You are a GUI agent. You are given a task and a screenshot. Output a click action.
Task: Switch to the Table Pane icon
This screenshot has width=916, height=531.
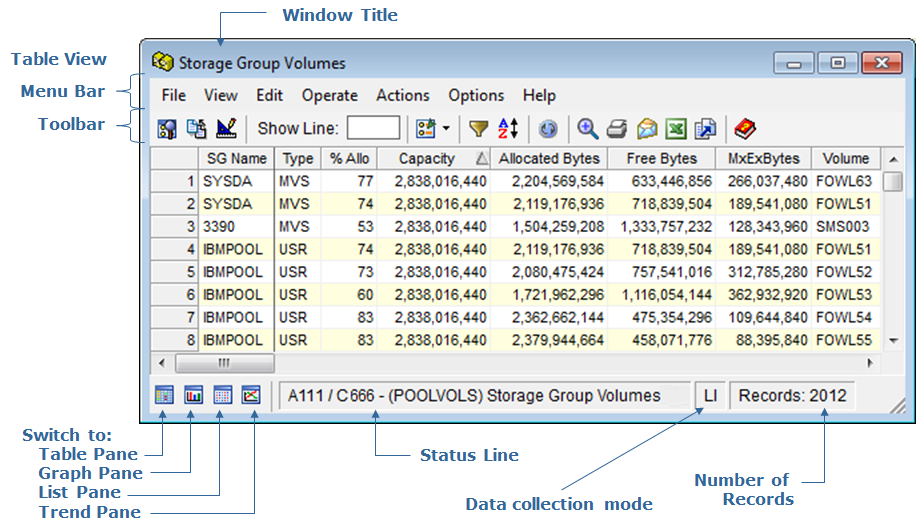[165, 395]
